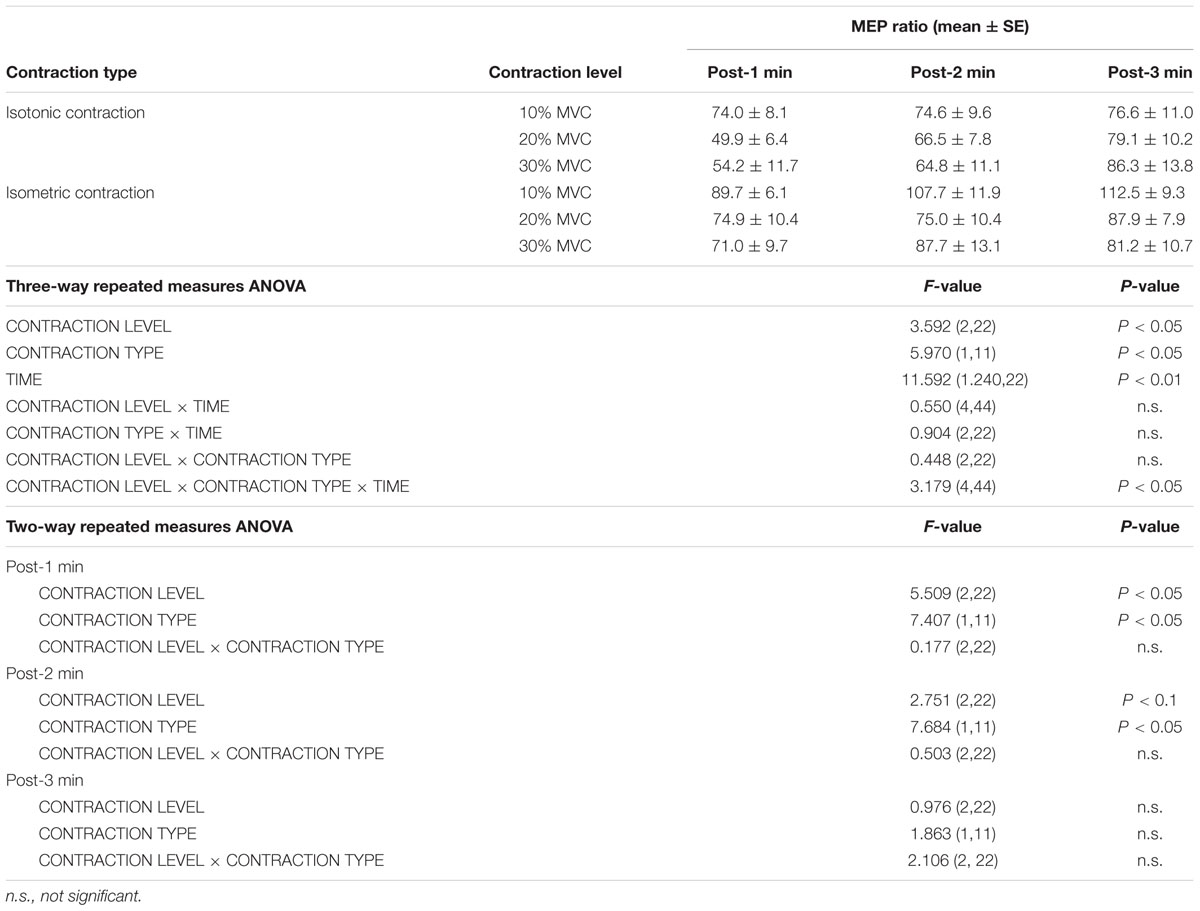Select the 'Isometric contraction' row label
The image size is (1200, 911).
[81, 193]
